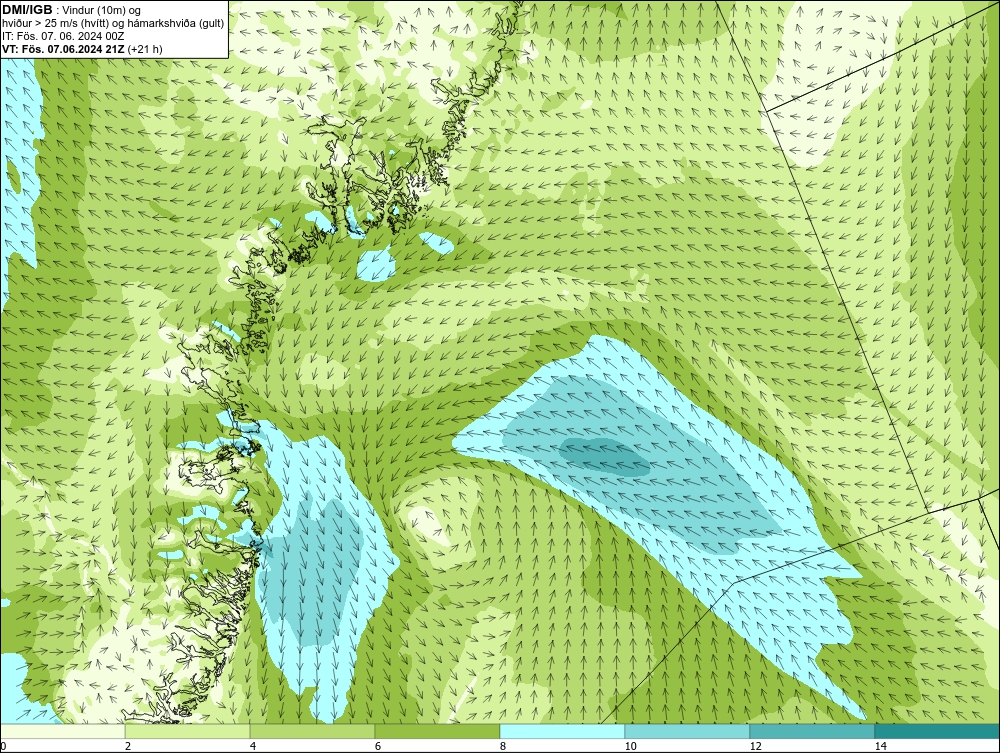The image size is (1000, 753).
Task: Click legend tick label '10'
Action: 630,746
